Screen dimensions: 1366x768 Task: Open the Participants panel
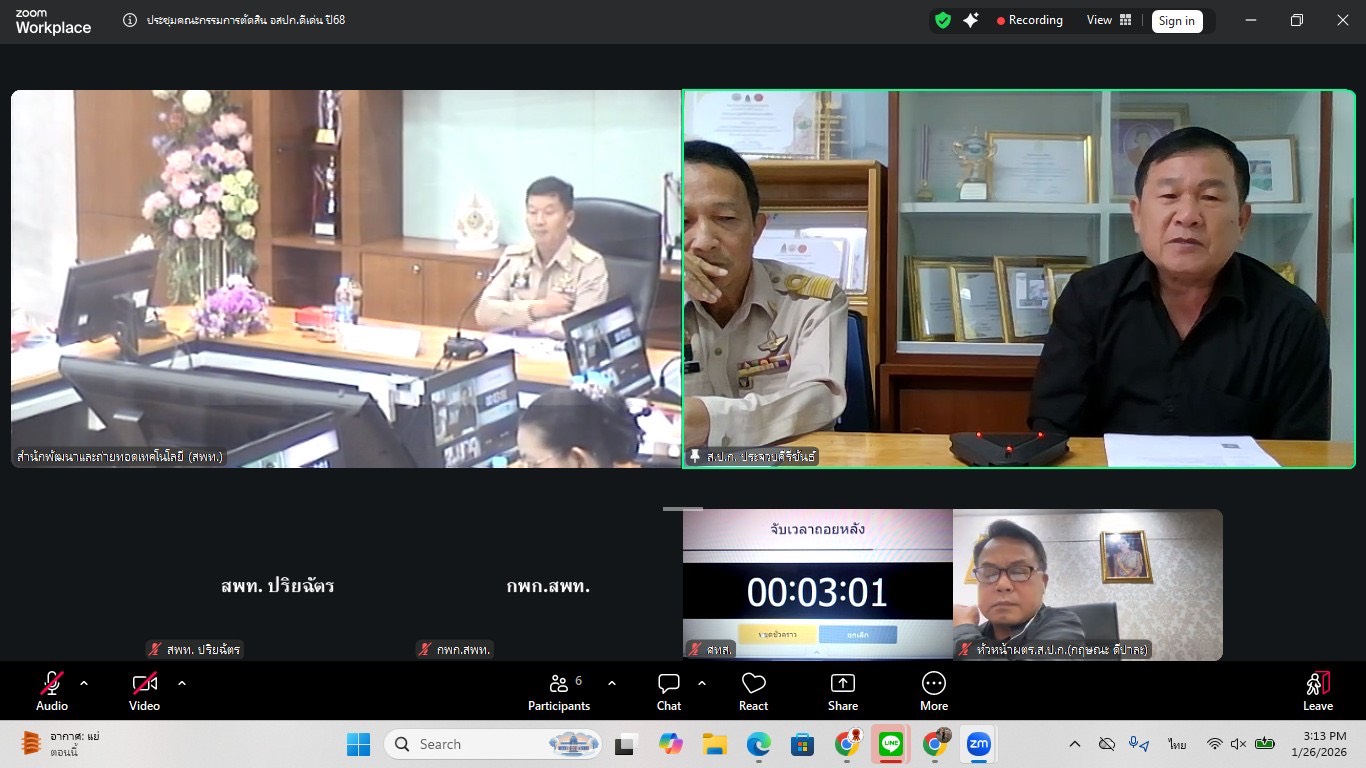pos(559,690)
